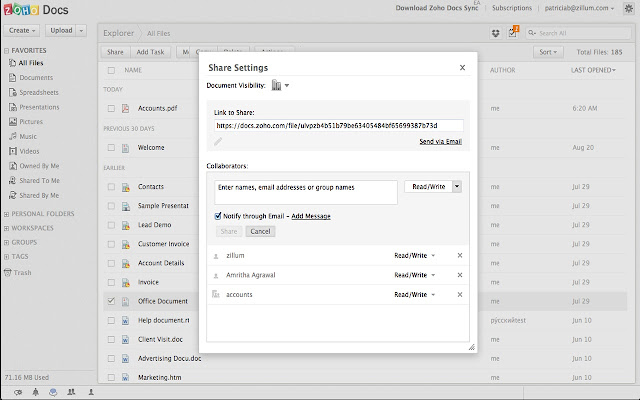
Task: Click the user icon beside zillum
Action: (x=216, y=256)
